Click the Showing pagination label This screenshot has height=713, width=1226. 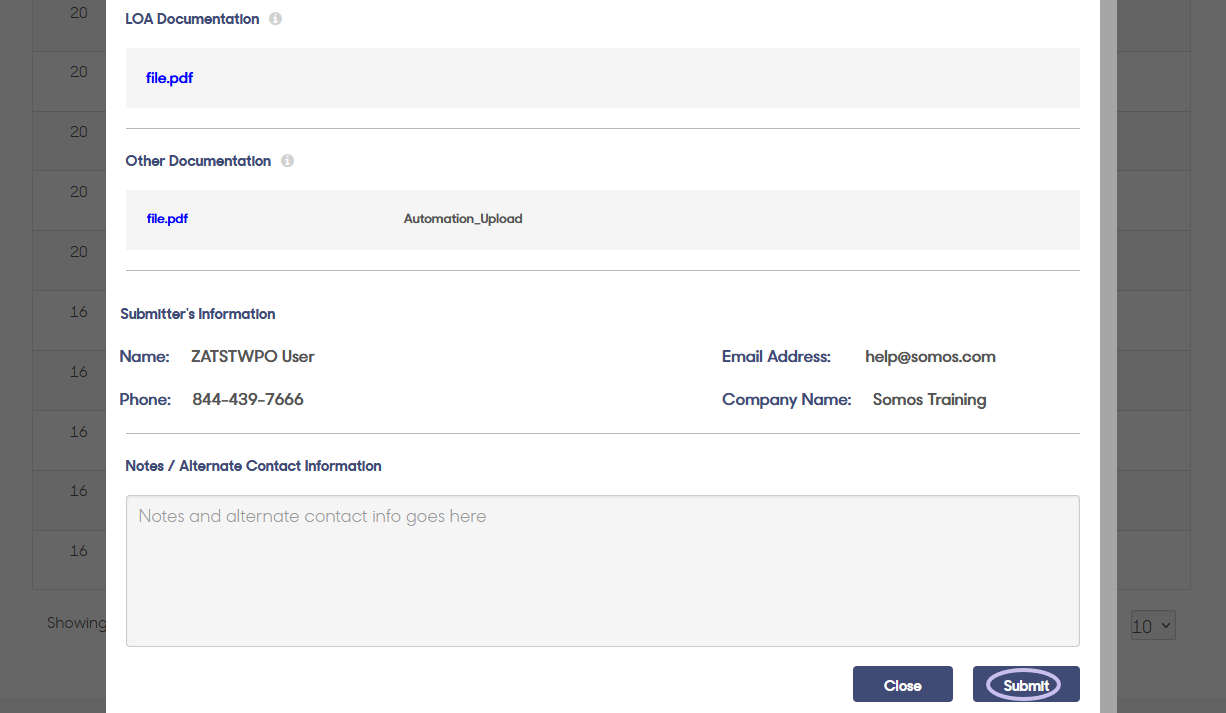click(77, 622)
